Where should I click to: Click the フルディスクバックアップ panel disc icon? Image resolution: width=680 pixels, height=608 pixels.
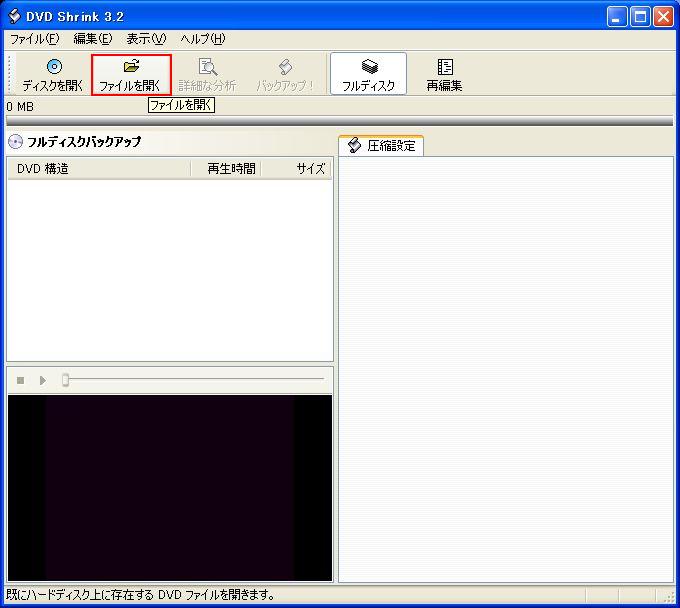15,142
